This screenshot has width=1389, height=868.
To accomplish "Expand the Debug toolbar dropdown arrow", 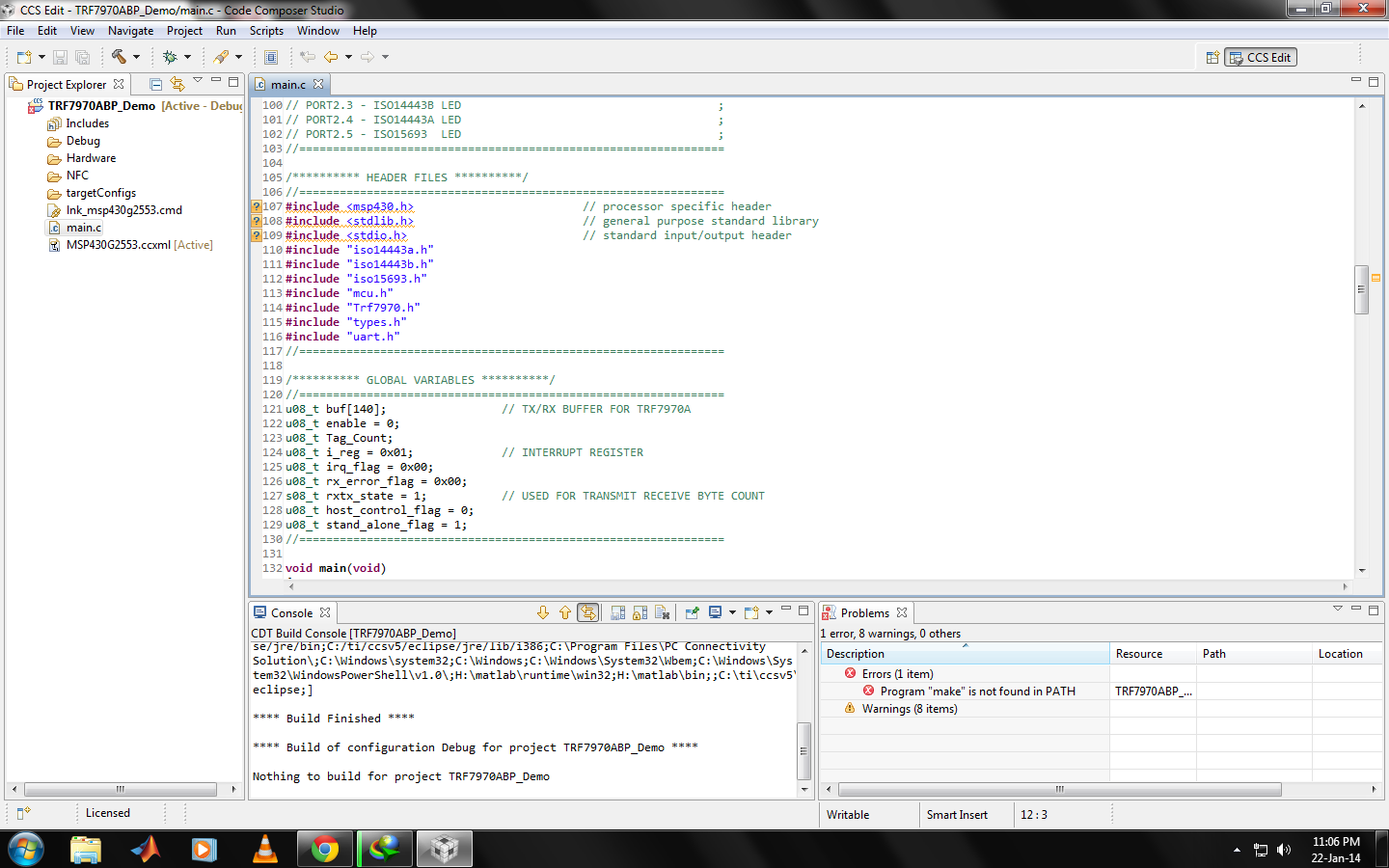I will coord(187,57).
